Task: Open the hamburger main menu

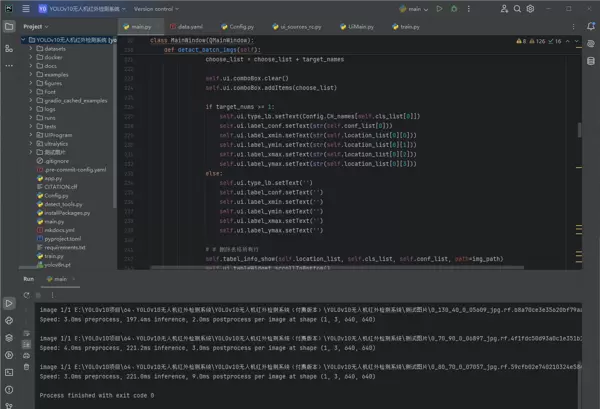Action: point(26,8)
